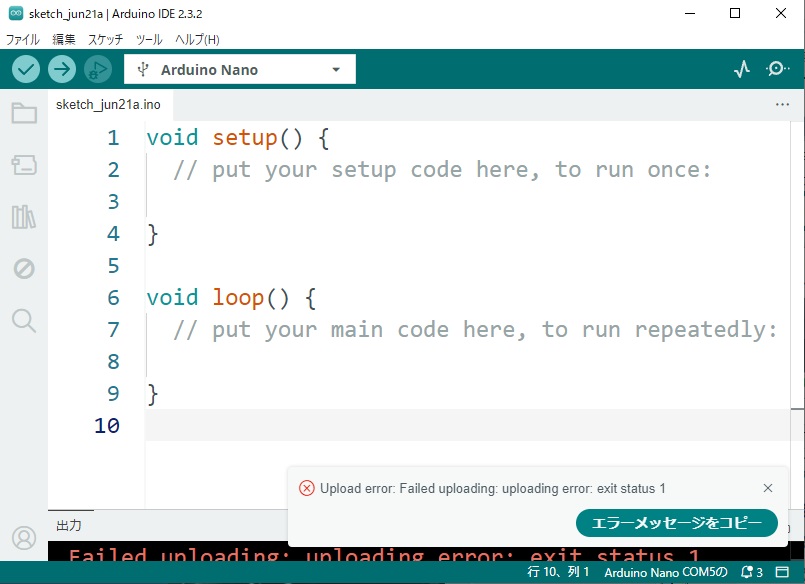Open the スケッチ menu
Image resolution: width=805 pixels, height=584 pixels.
click(x=106, y=40)
